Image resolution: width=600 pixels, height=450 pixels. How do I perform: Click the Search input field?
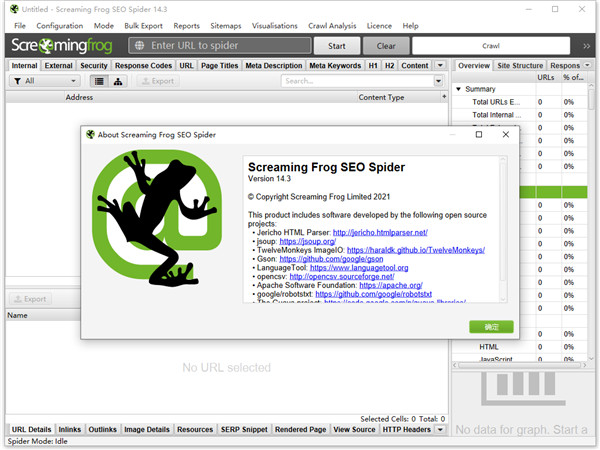pyautogui.click(x=358, y=81)
